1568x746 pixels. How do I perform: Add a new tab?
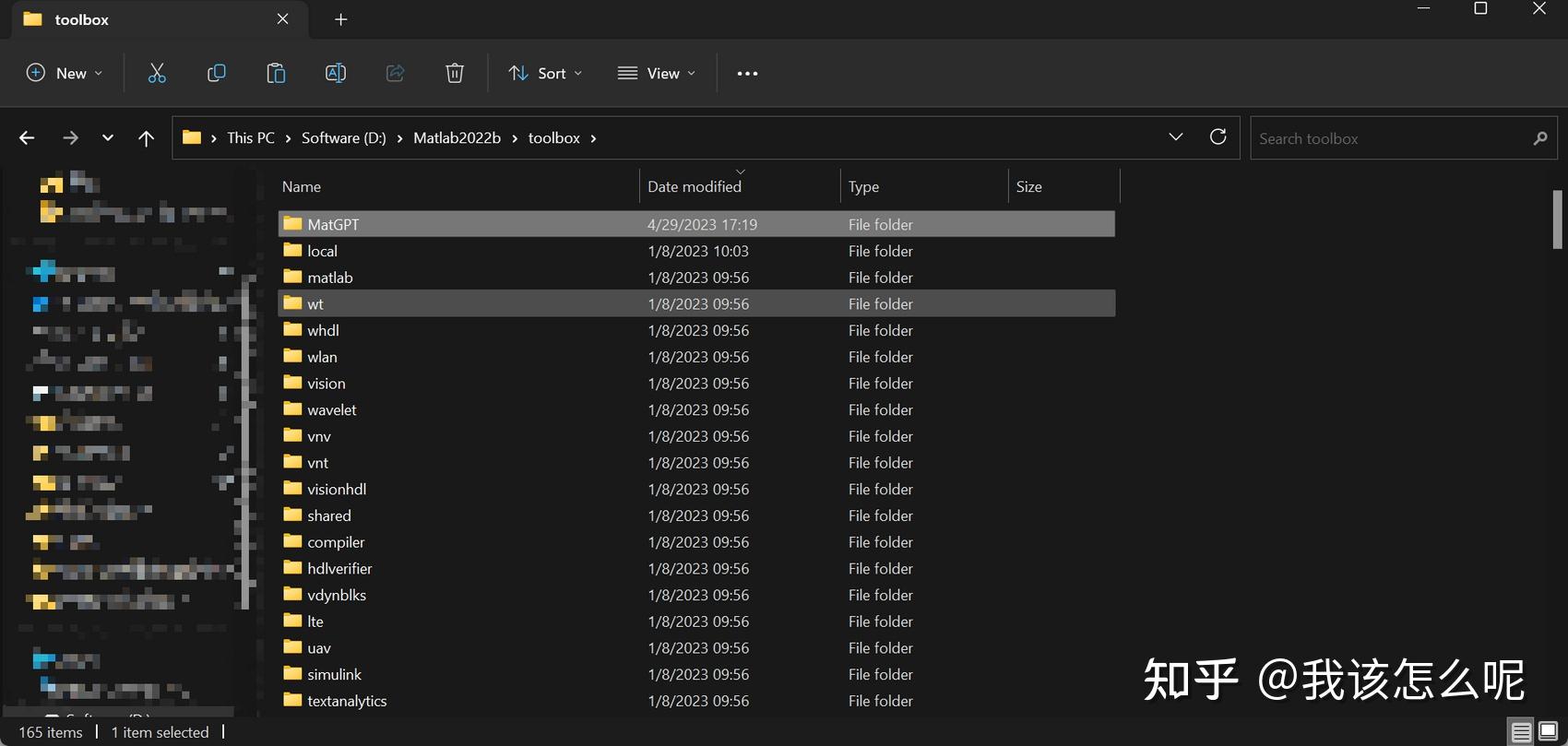(x=340, y=19)
